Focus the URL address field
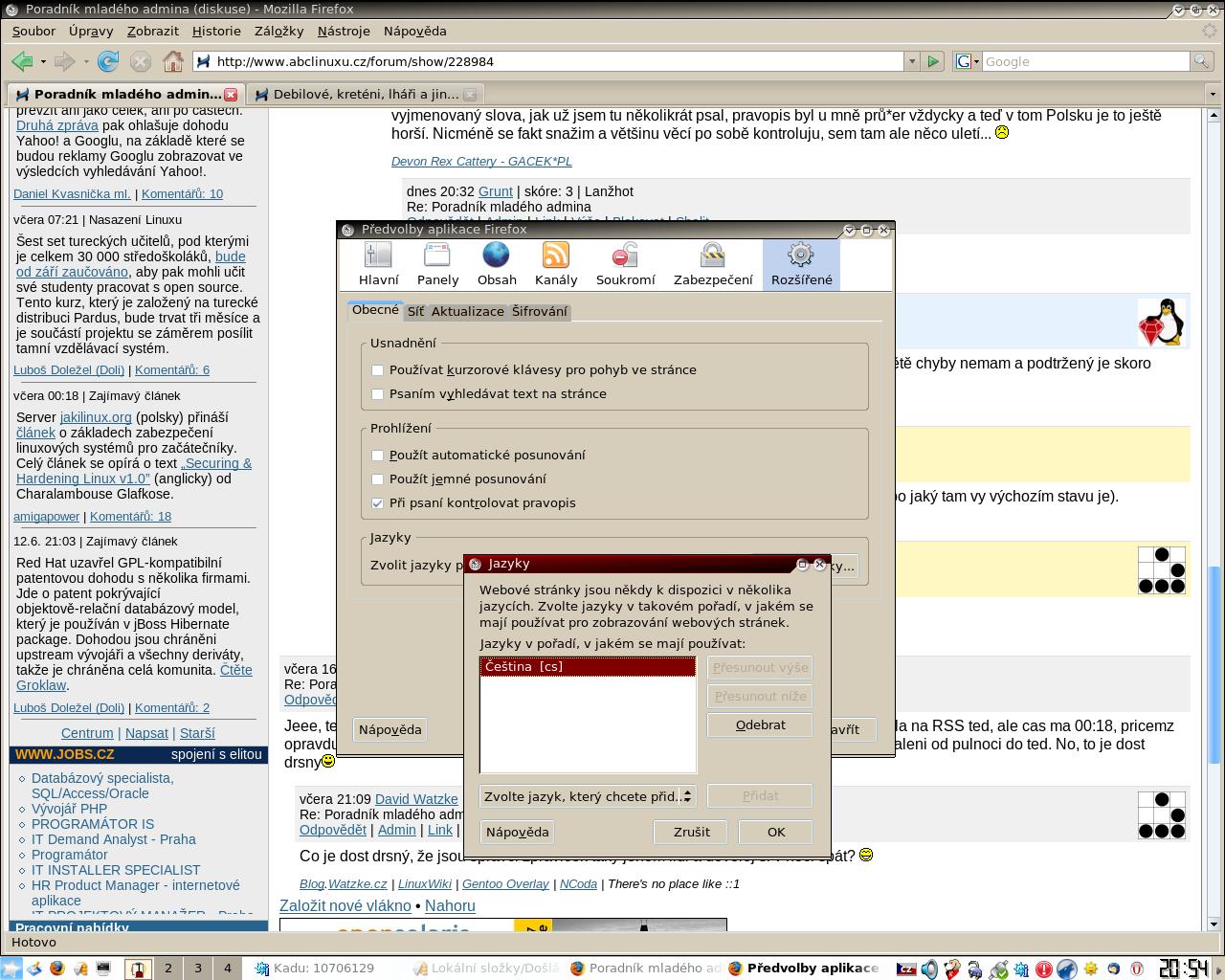The image size is (1225, 980). [547, 61]
